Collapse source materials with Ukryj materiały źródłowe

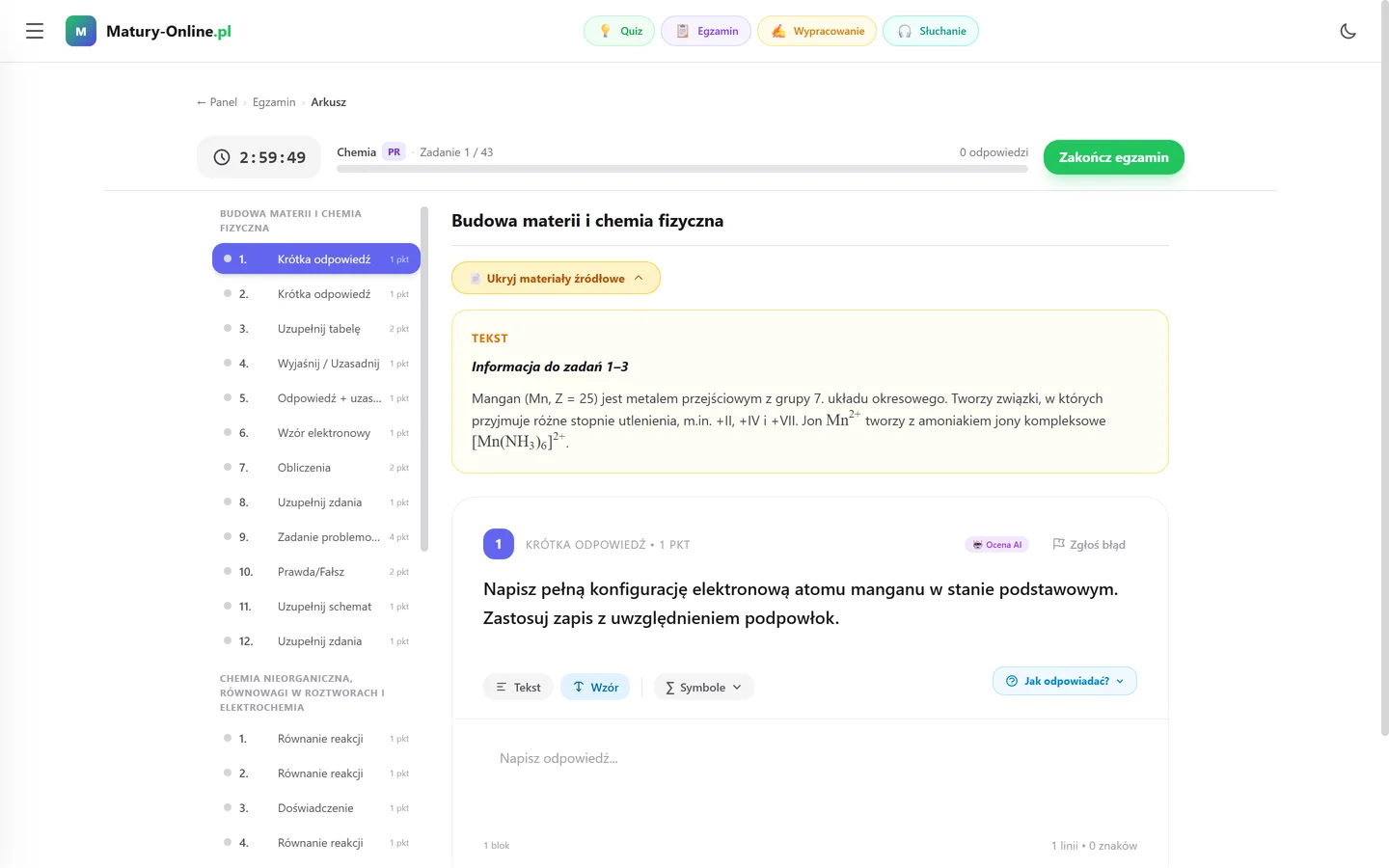pos(556,278)
